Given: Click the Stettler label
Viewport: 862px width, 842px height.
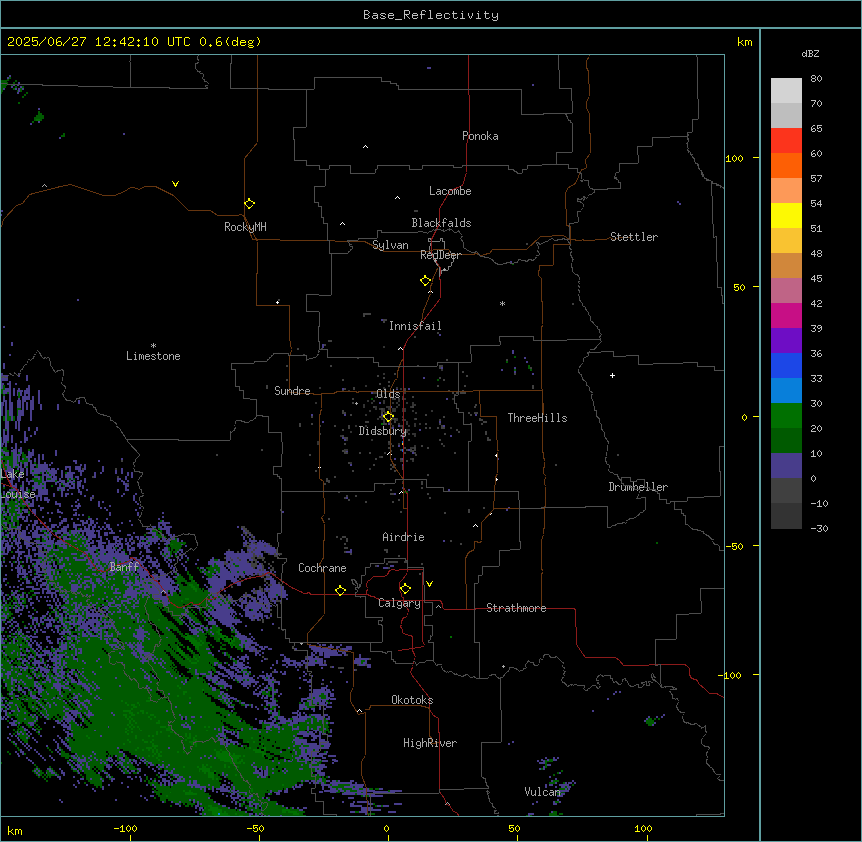Looking at the screenshot, I should click(634, 237).
